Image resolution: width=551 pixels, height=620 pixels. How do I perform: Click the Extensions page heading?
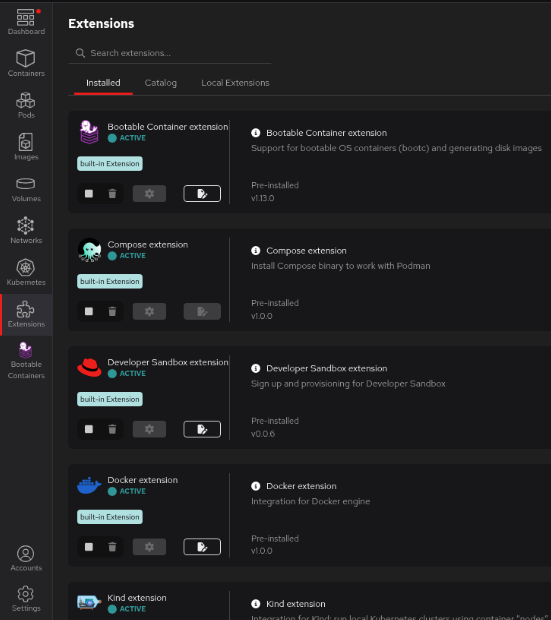click(x=101, y=24)
